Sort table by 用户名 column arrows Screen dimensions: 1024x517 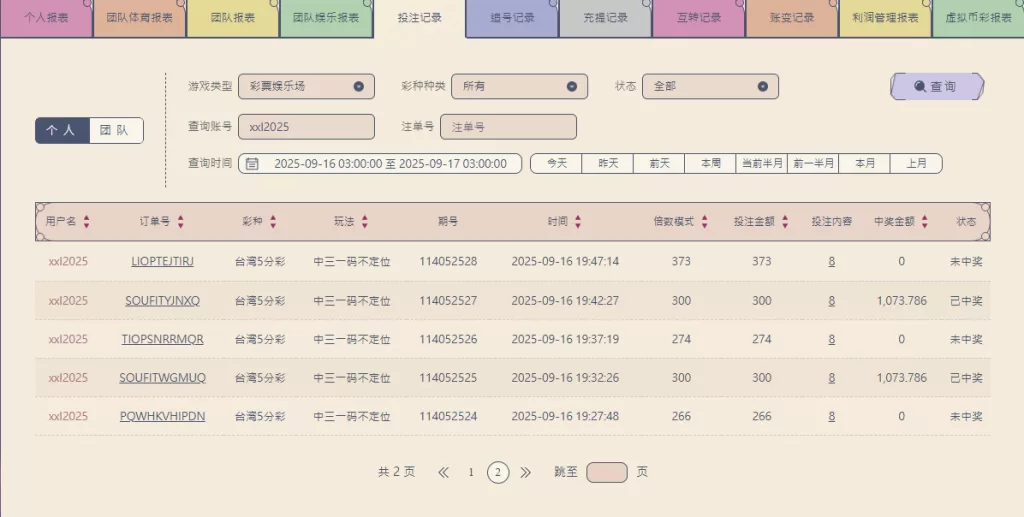86,222
